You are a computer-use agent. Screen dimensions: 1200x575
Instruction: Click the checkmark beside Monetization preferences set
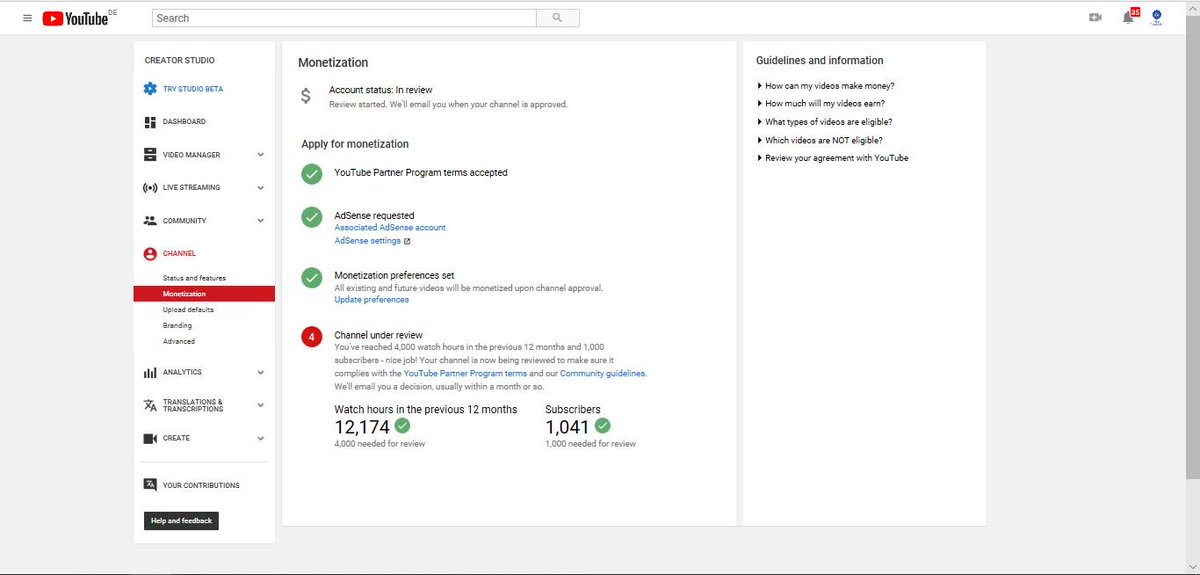(312, 277)
